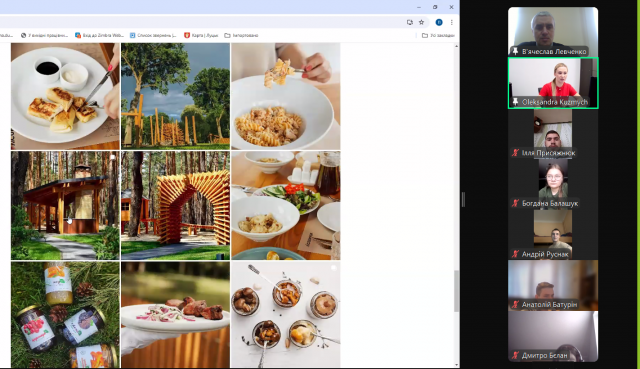Screen dimensions: 640x369
Task: Click the participant panel divider handle
Action: coord(463,200)
